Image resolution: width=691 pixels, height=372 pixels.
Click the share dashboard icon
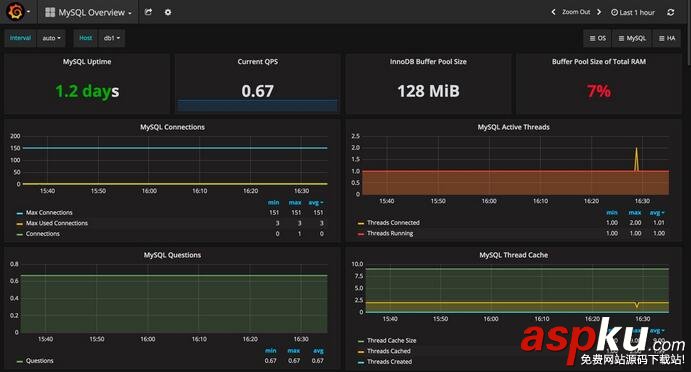[x=149, y=12]
